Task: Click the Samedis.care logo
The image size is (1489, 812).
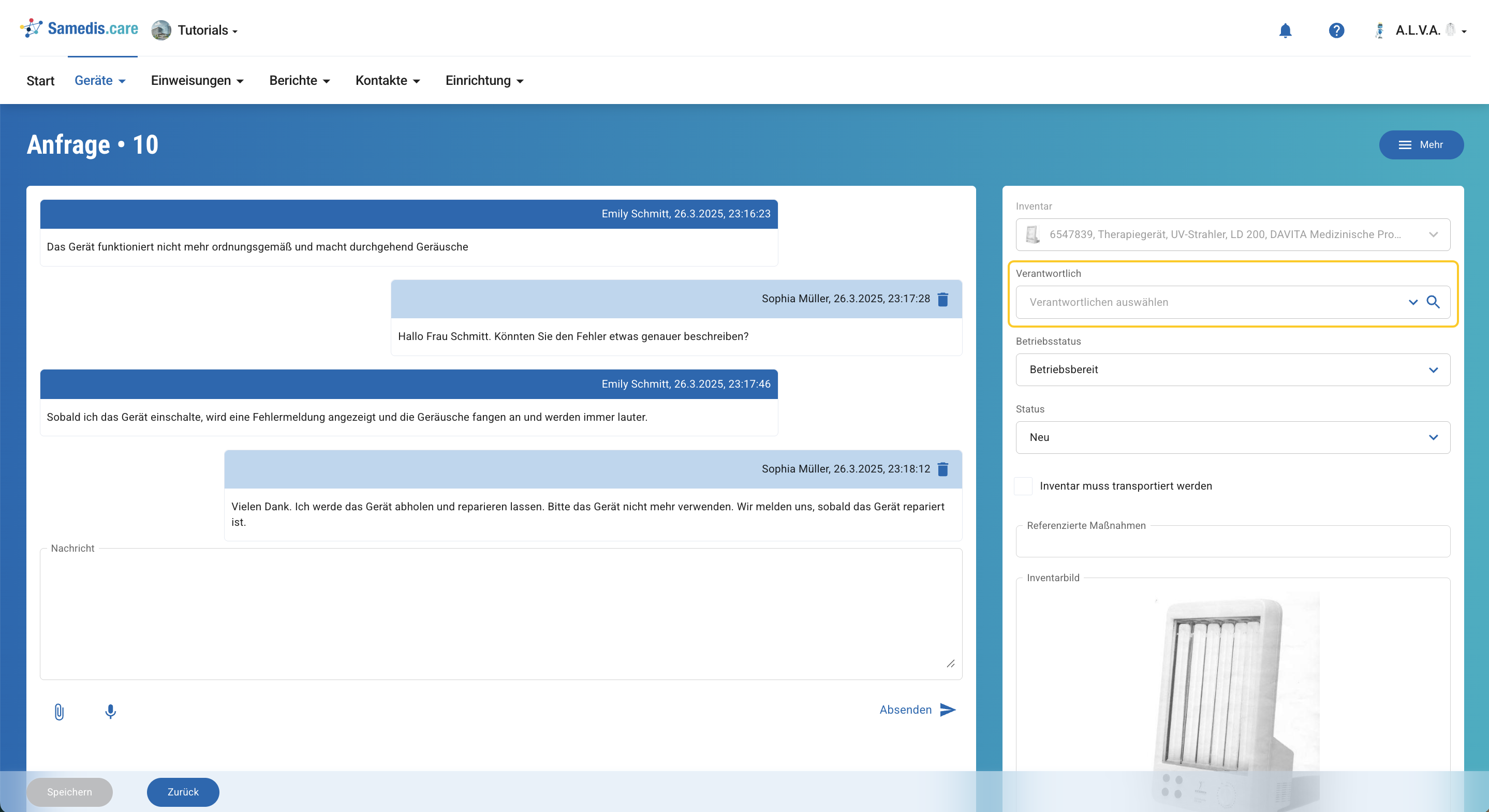Action: pyautogui.click(x=80, y=28)
